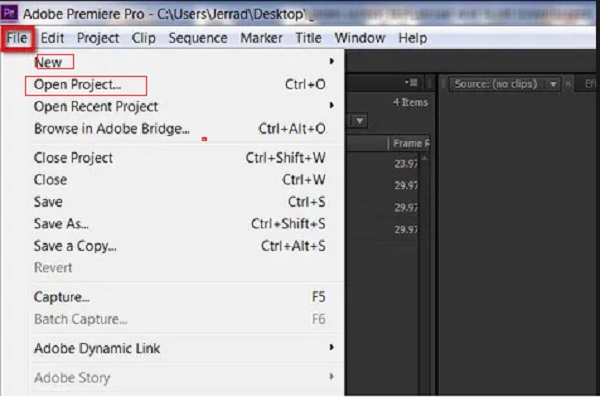Expand the New submenu arrow

point(332,61)
